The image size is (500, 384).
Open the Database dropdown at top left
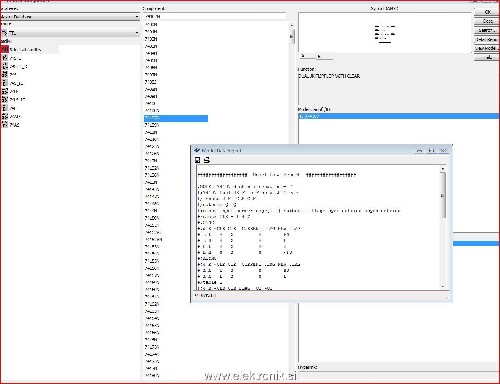point(70,17)
